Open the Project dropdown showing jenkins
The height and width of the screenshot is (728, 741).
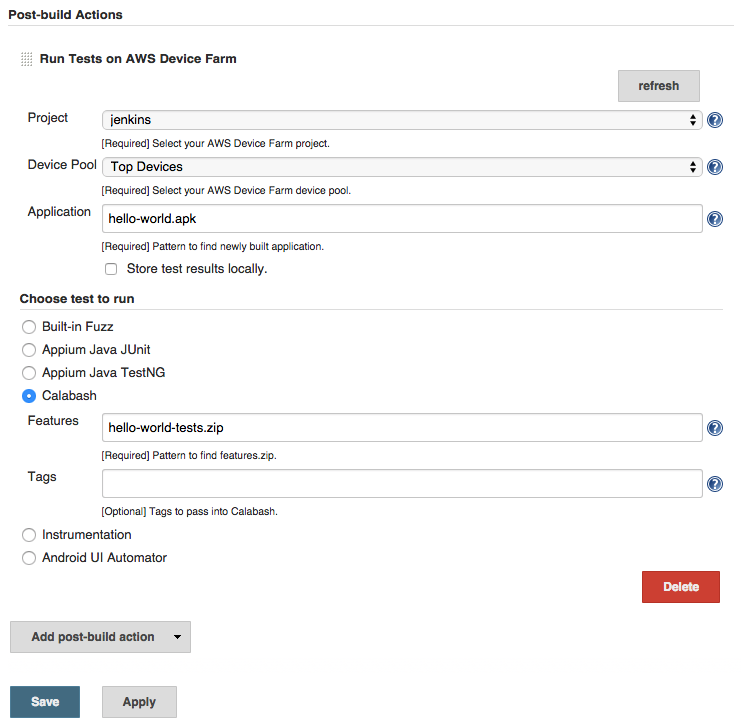[402, 120]
